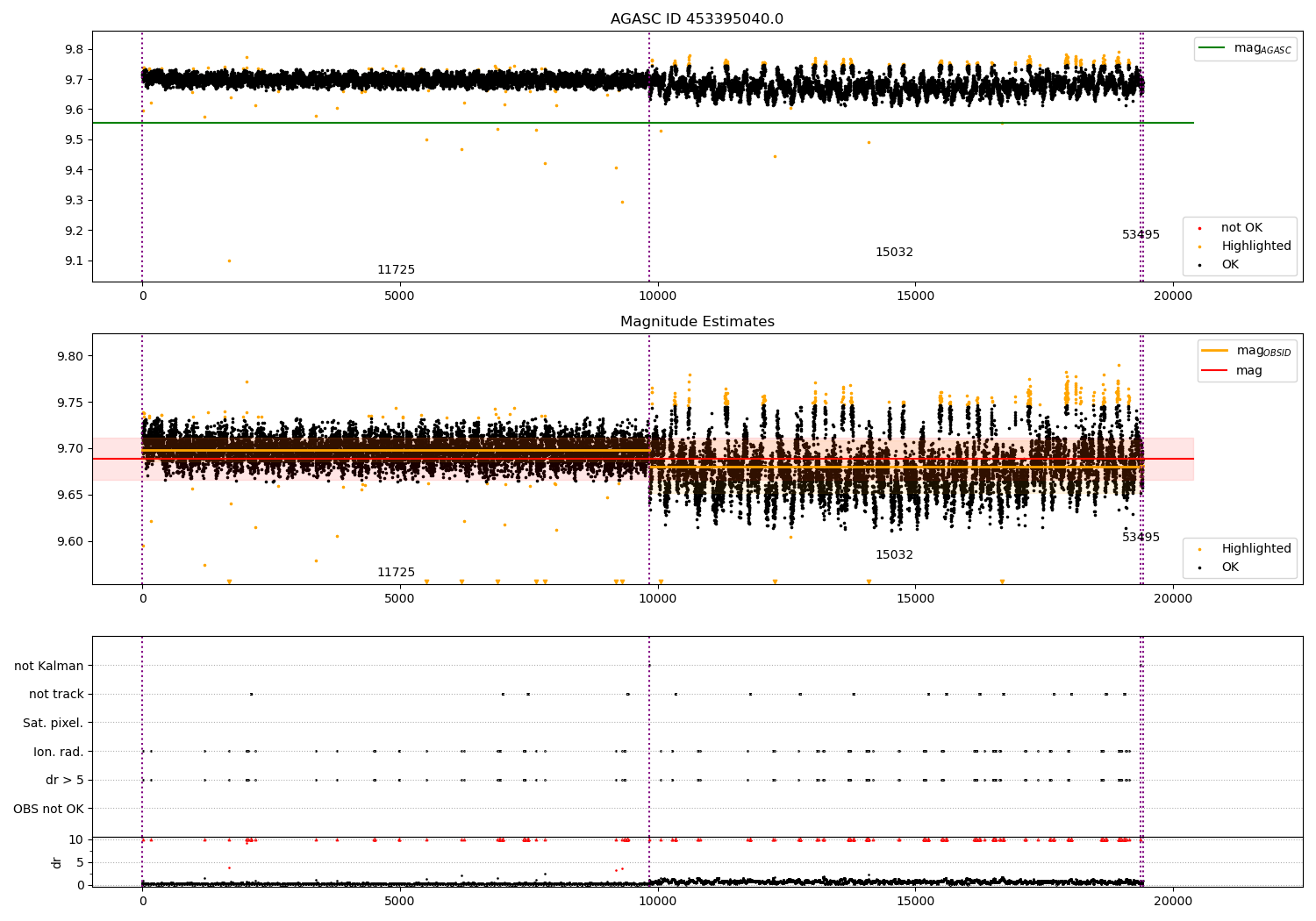This screenshot has width=1316, height=921.
Task: Click the '20000' x-axis tick in top plot
Action: pyautogui.click(x=1172, y=296)
